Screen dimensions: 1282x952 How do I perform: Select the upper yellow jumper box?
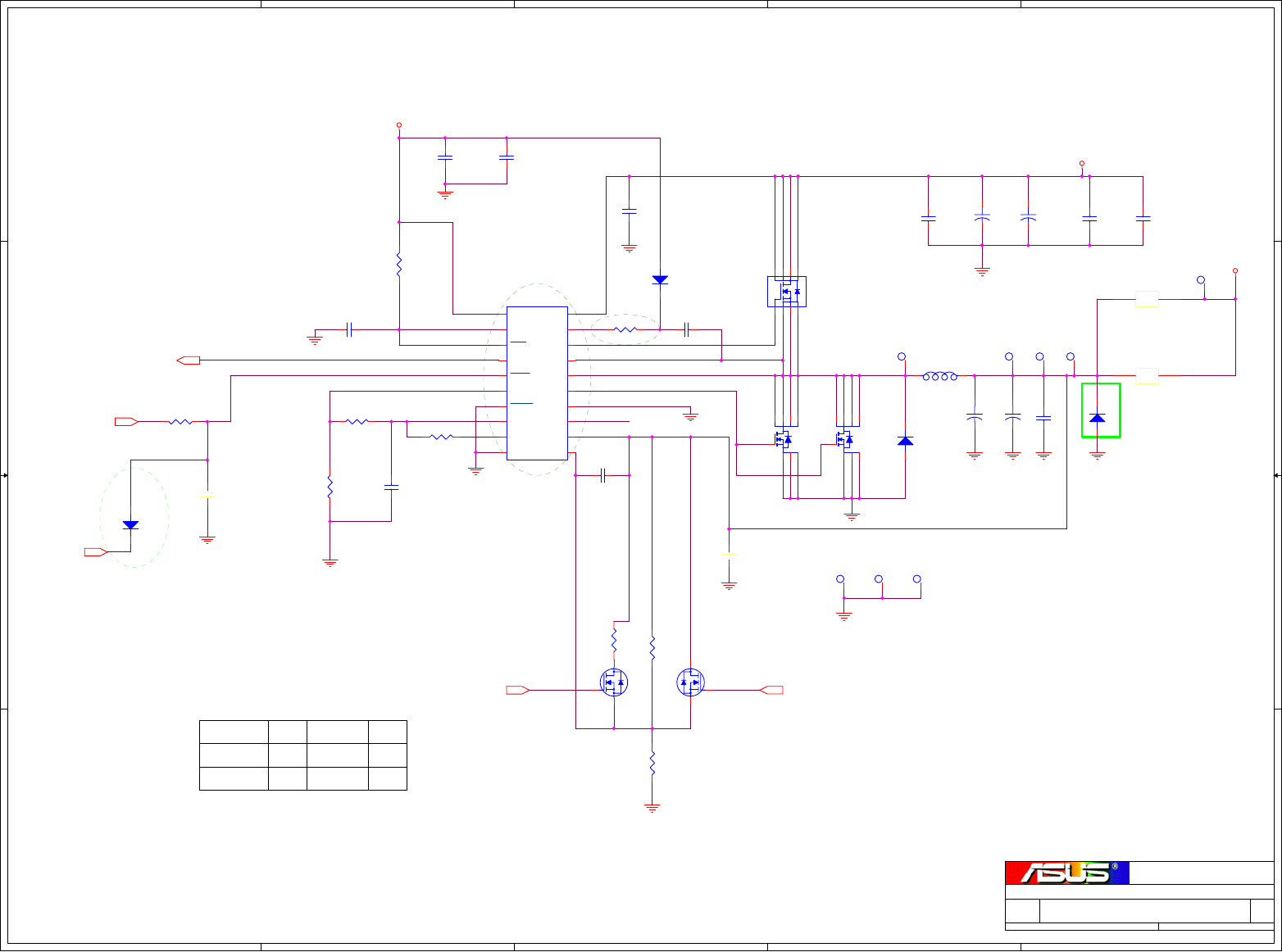1147,299
